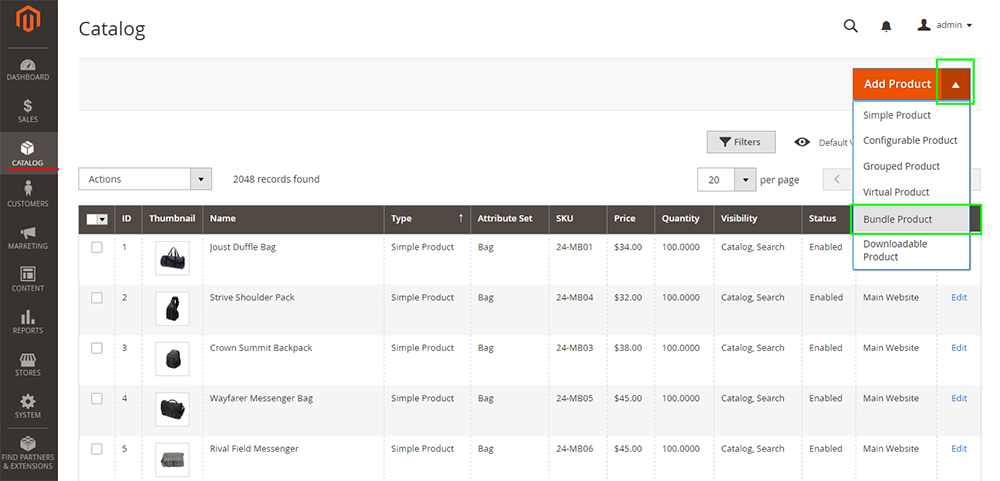Viewport: 1000px width, 481px height.
Task: Edit the Crown Summit Backpack product
Action: 959,348
